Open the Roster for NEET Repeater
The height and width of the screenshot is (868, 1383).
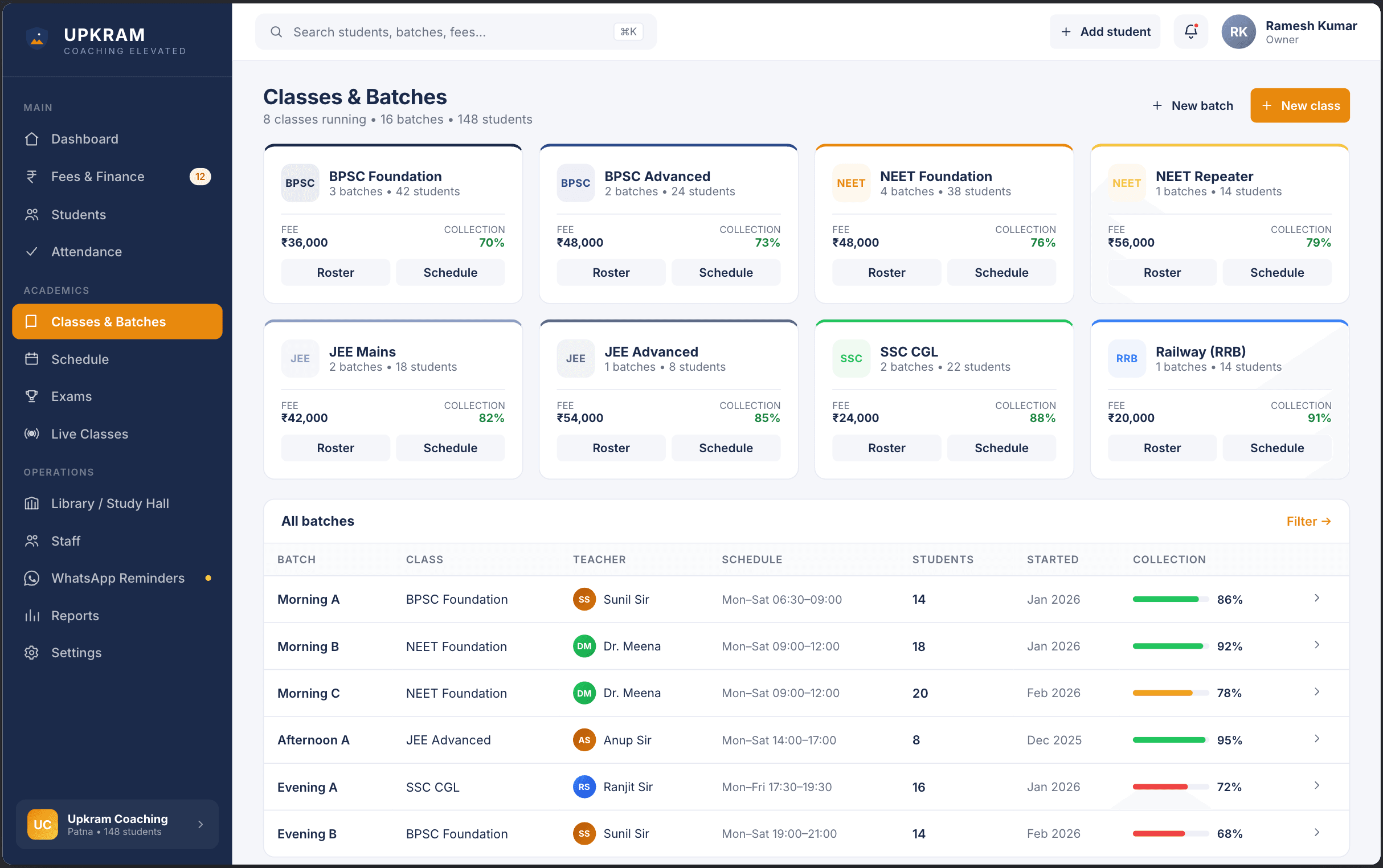pos(1161,272)
